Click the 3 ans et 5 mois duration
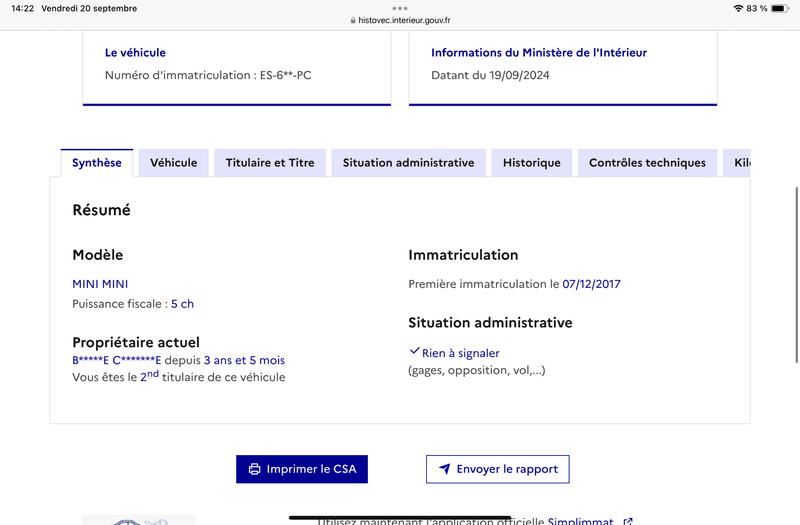The width and height of the screenshot is (800, 525). tap(244, 360)
